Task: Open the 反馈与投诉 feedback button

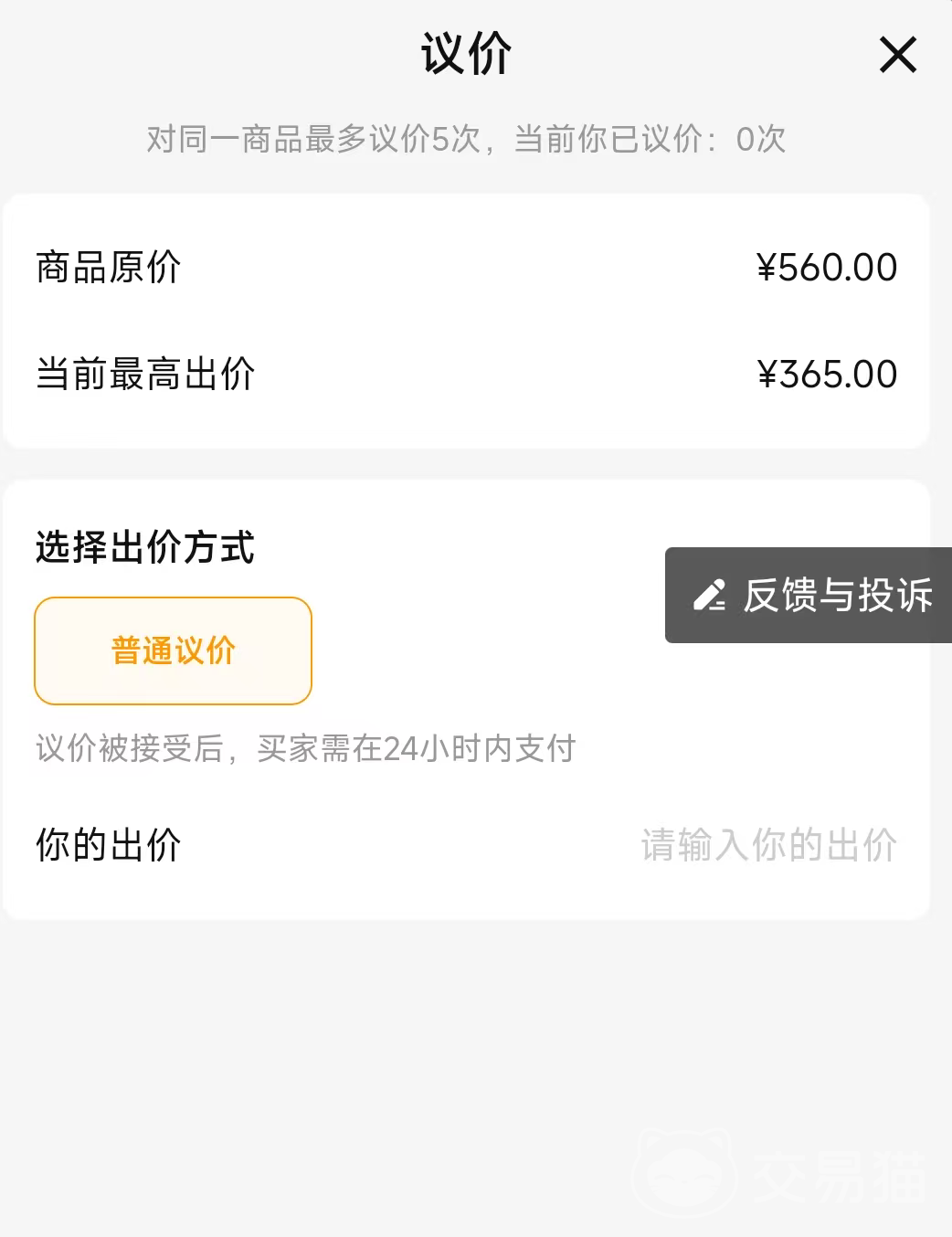Action: [x=836, y=596]
